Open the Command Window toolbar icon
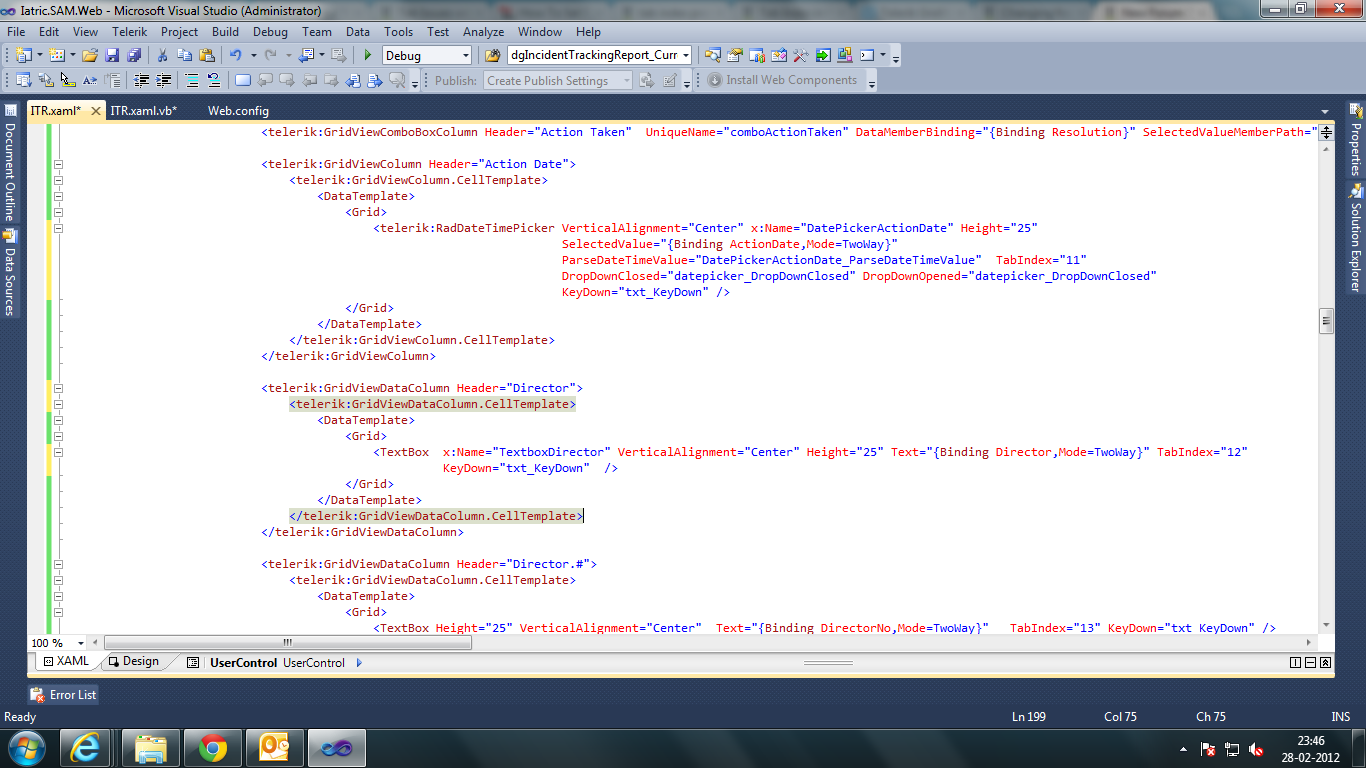1366x768 pixels. pos(867,55)
